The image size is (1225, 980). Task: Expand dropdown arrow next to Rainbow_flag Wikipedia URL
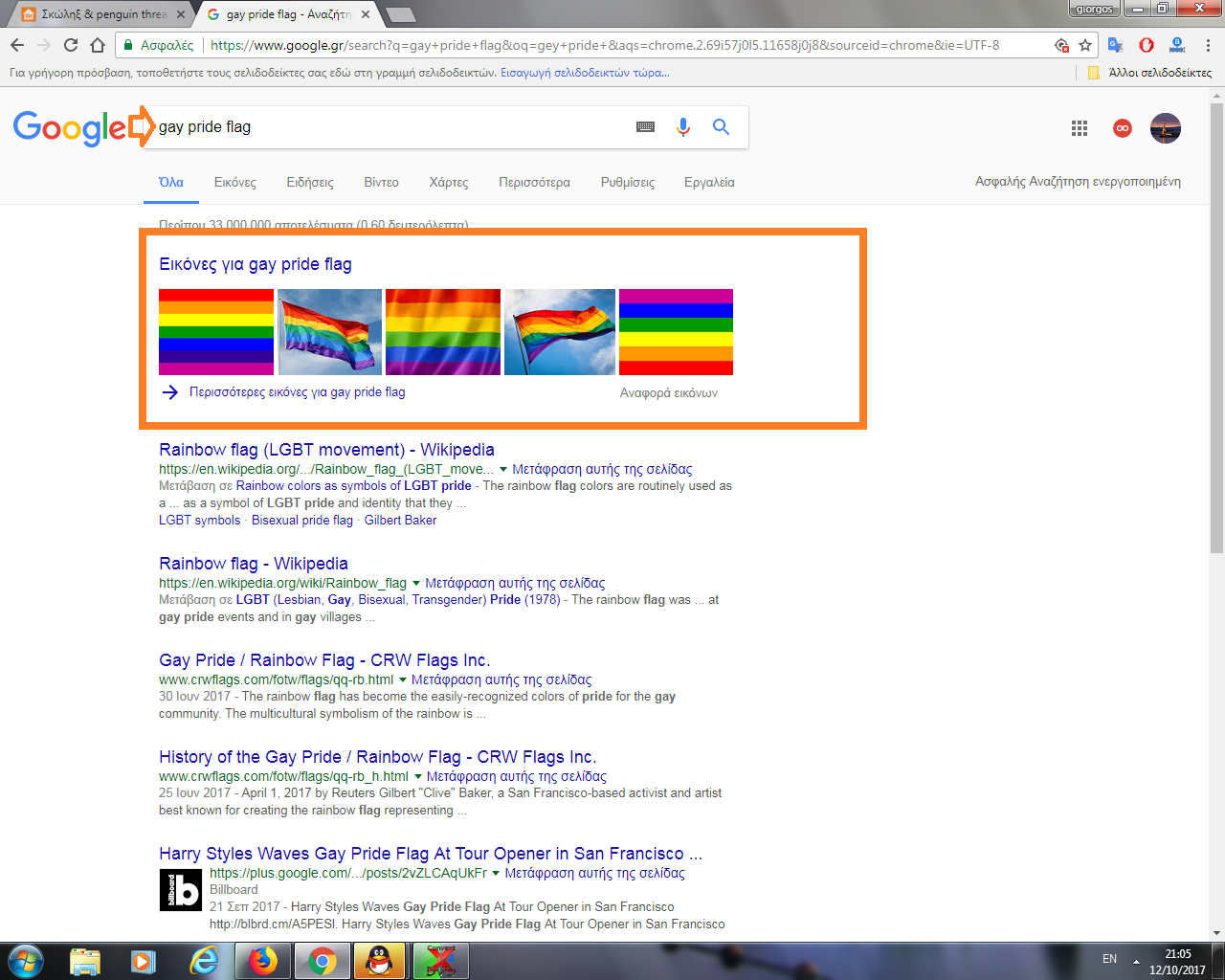[x=416, y=583]
